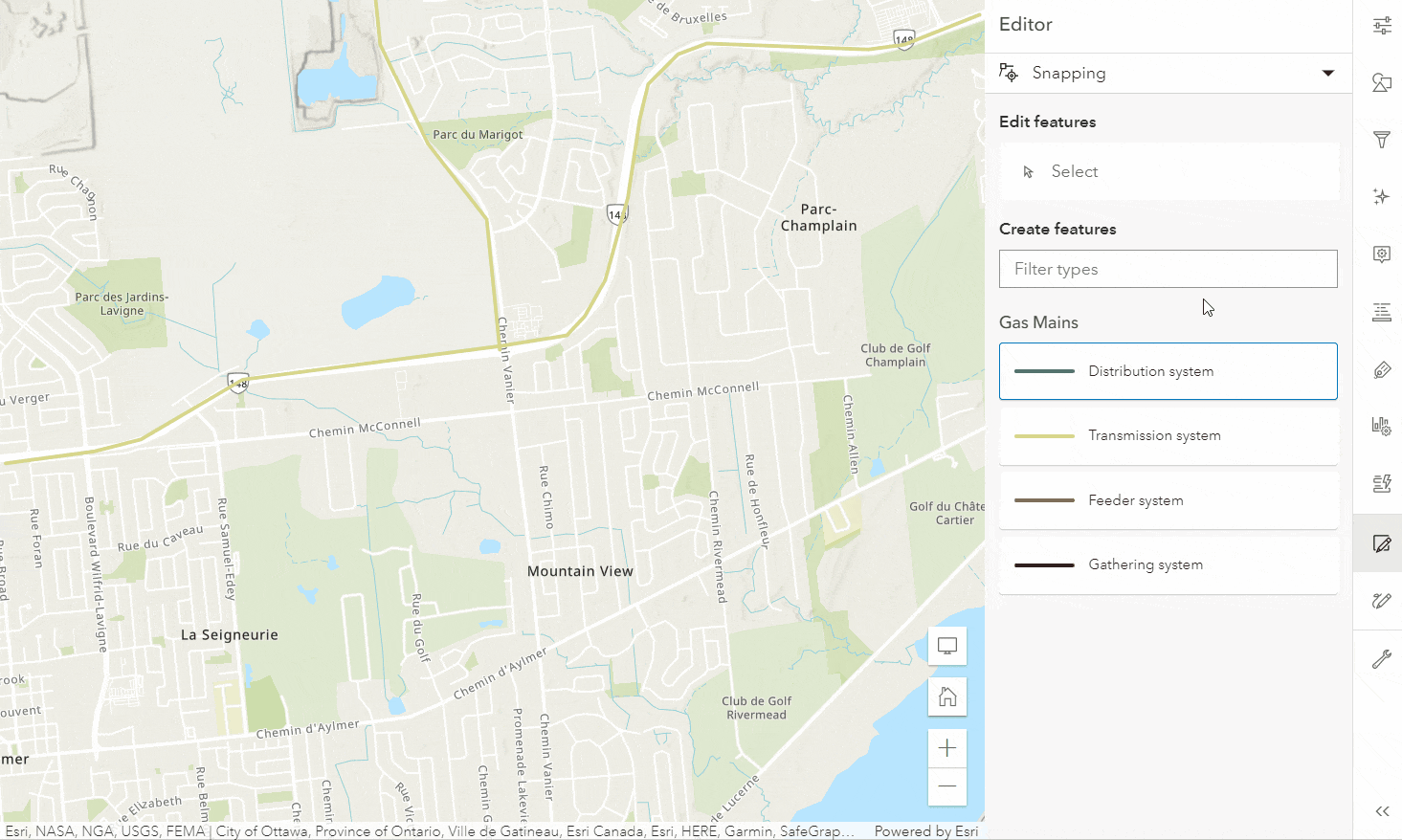Open map settings with the wrench icon
Image resolution: width=1402 pixels, height=840 pixels.
(1381, 658)
